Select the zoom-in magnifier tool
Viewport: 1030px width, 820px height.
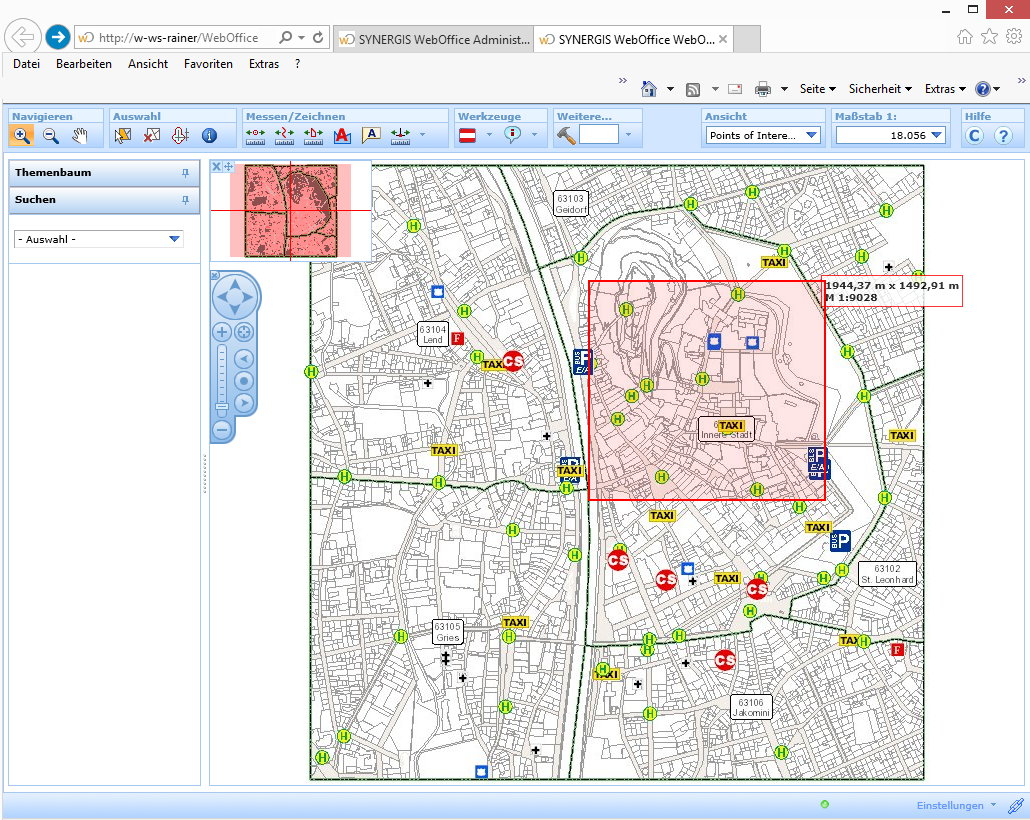(x=22, y=136)
